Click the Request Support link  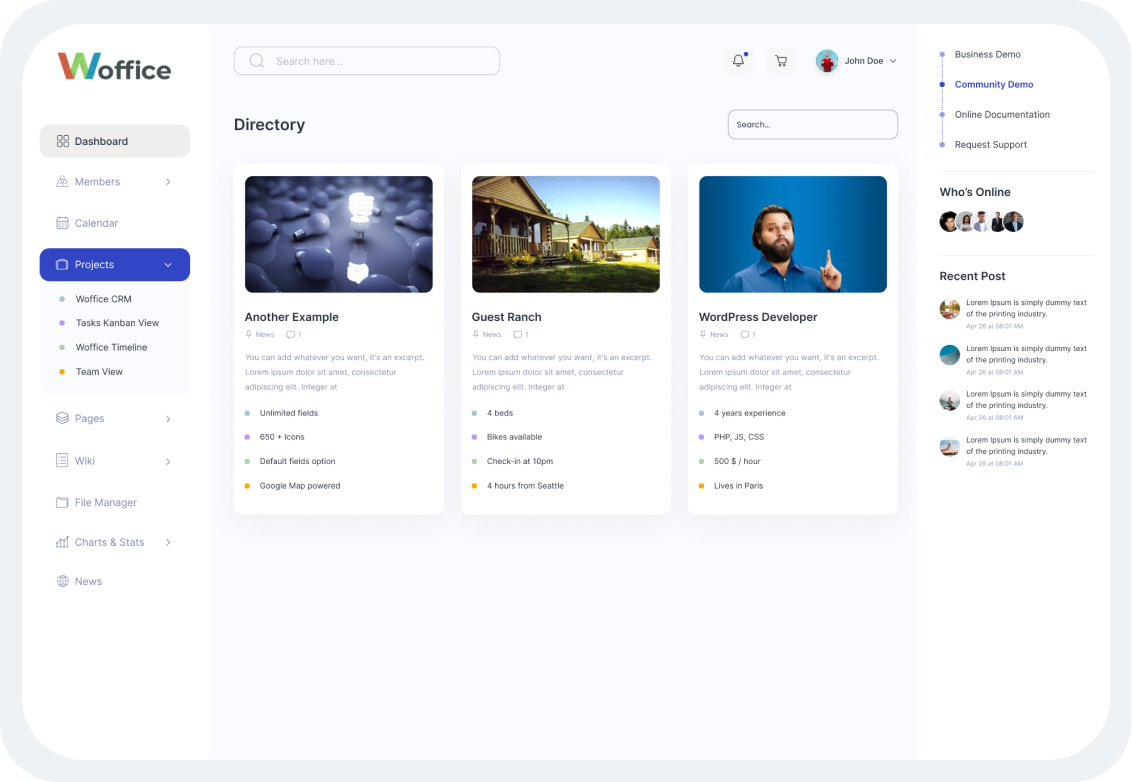point(990,145)
